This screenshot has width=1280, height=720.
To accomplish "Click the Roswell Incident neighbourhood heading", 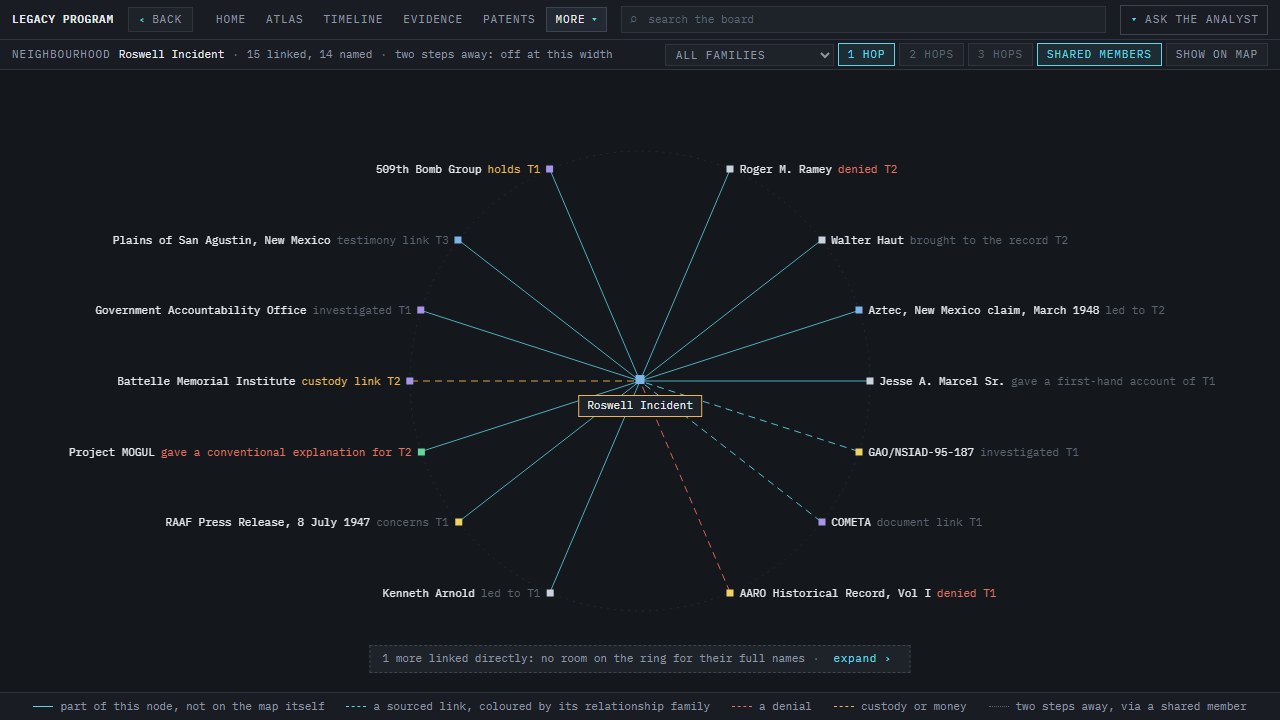I will [x=172, y=54].
